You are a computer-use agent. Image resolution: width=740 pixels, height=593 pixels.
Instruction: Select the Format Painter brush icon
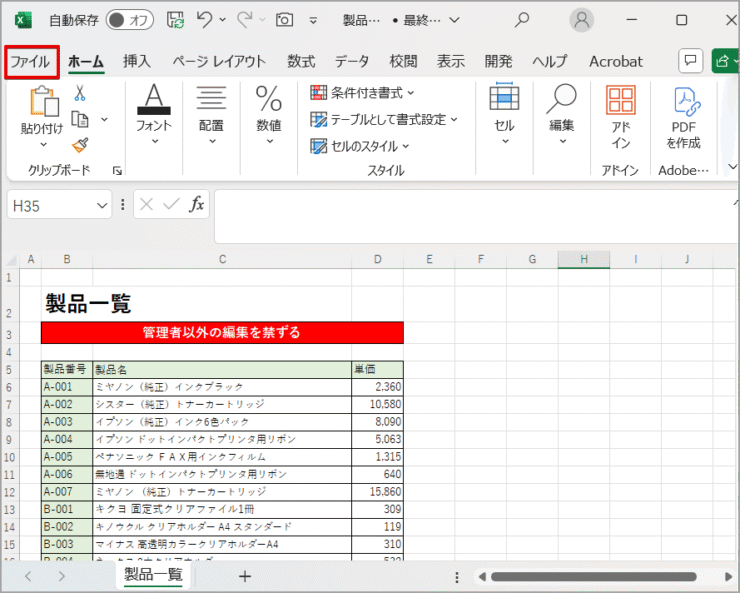(80, 145)
